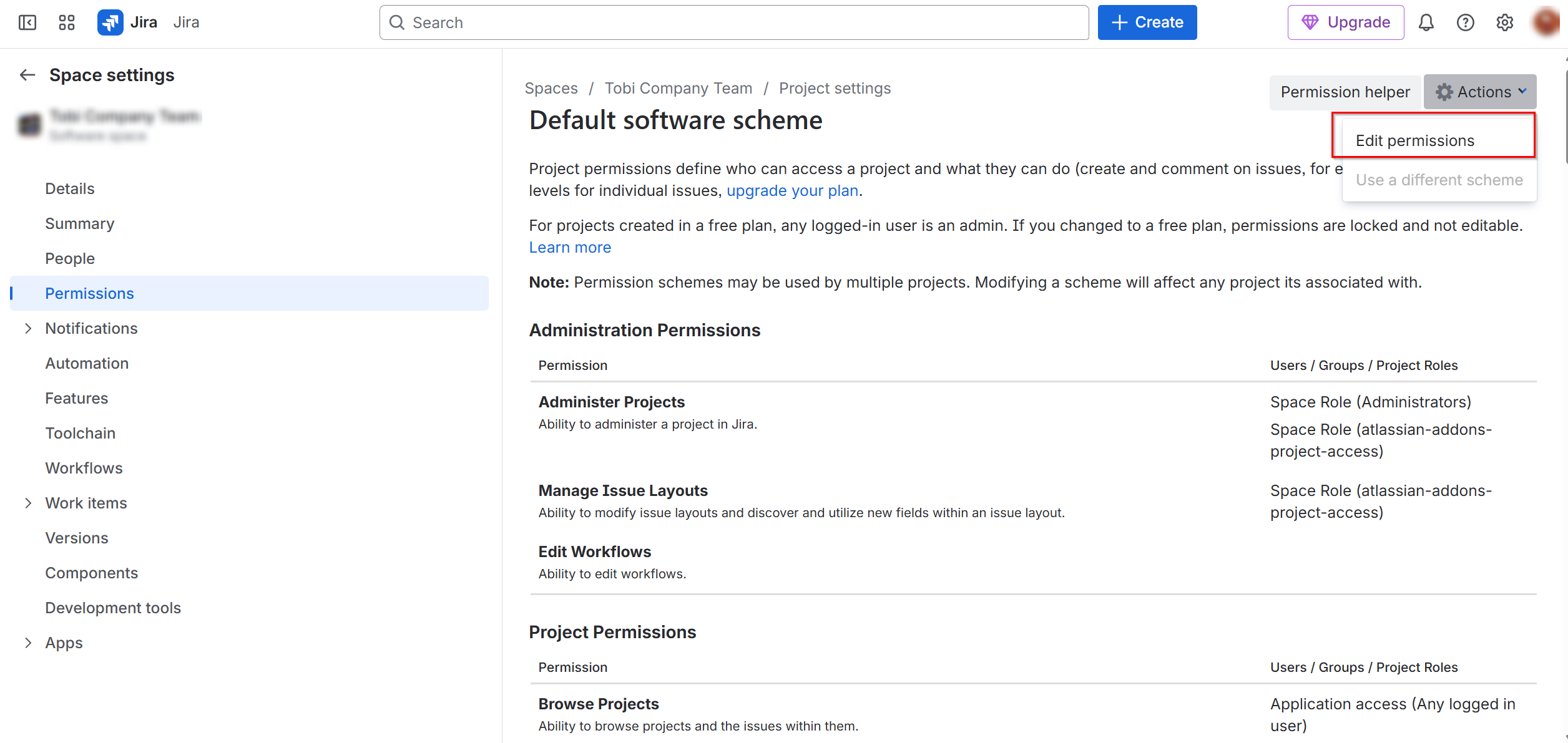
Task: Collapse the sidebar using the panel icon
Action: 27,22
